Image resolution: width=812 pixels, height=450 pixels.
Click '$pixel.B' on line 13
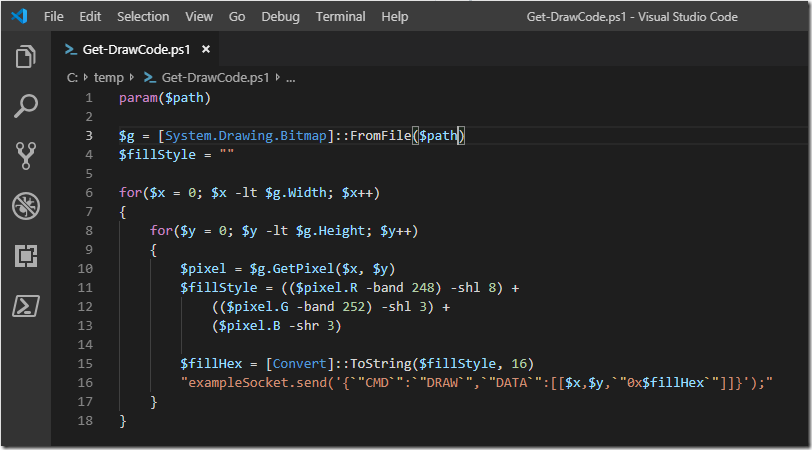pyautogui.click(x=250, y=326)
